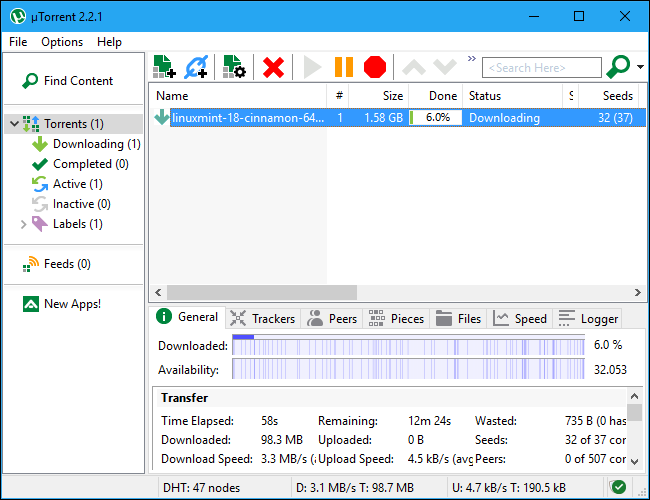Click the Create New Torrent icon
This screenshot has width=650, height=500.
(x=234, y=67)
